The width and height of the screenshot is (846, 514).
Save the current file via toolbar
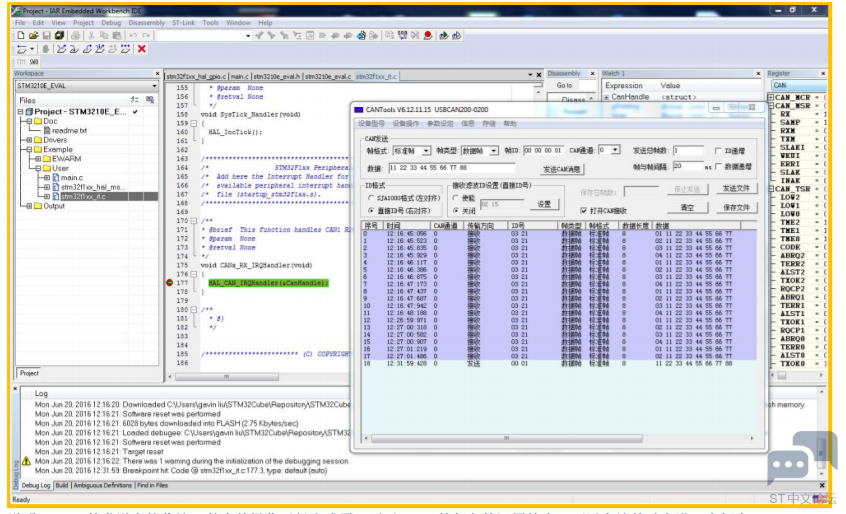point(46,36)
